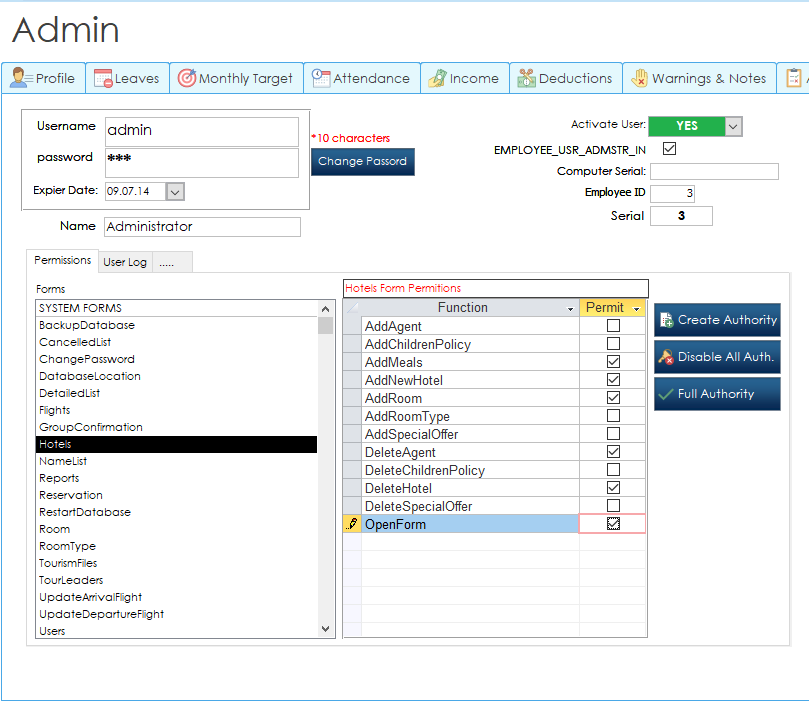Image resolution: width=809 pixels, height=702 pixels.
Task: Toggle the AddRoom permit checkbox
Action: (x=613, y=398)
